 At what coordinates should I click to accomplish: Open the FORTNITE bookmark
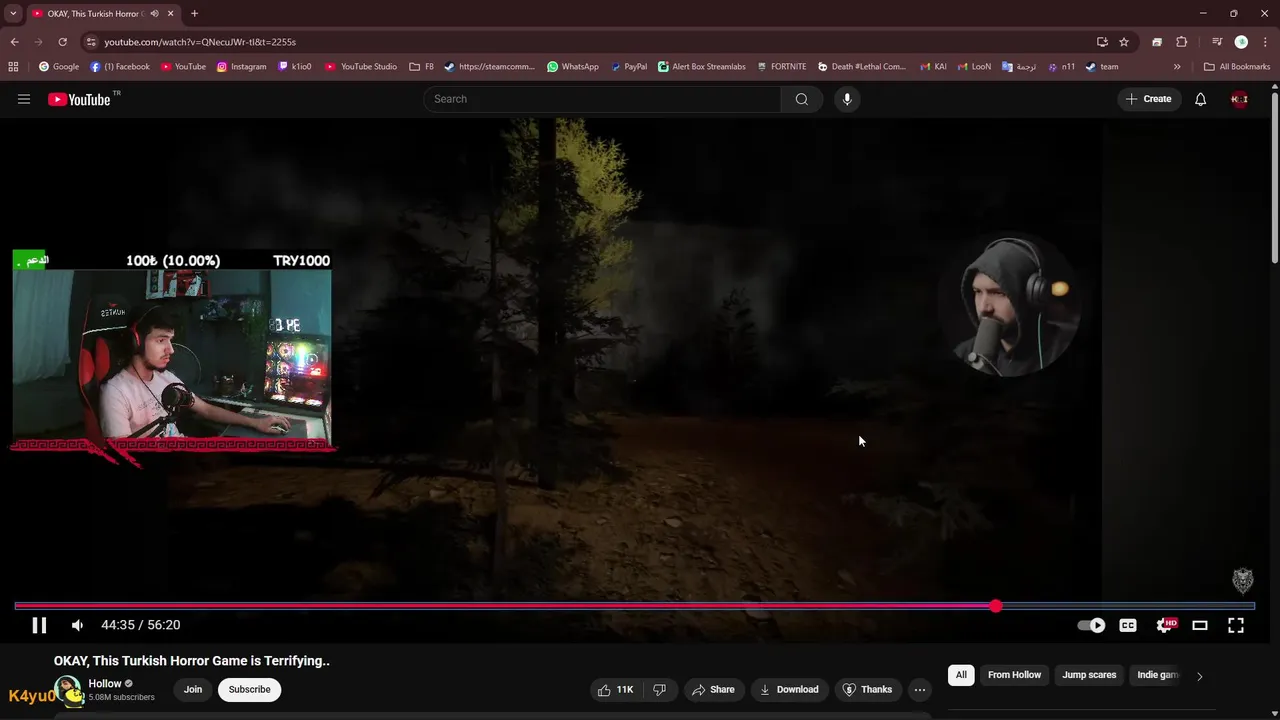pyautogui.click(x=781, y=67)
